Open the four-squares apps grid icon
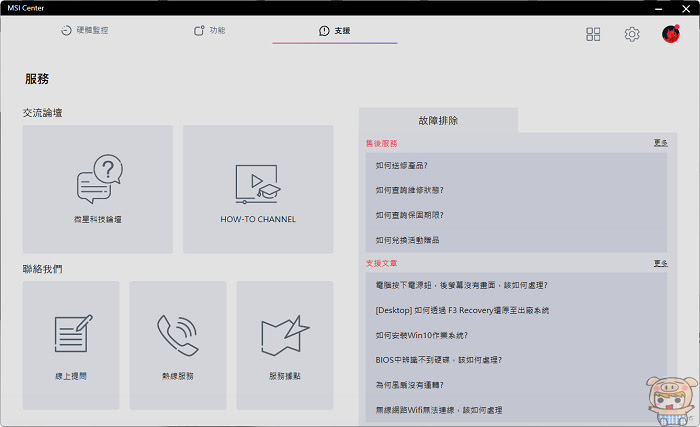Viewport: 700px width, 427px height. (593, 34)
